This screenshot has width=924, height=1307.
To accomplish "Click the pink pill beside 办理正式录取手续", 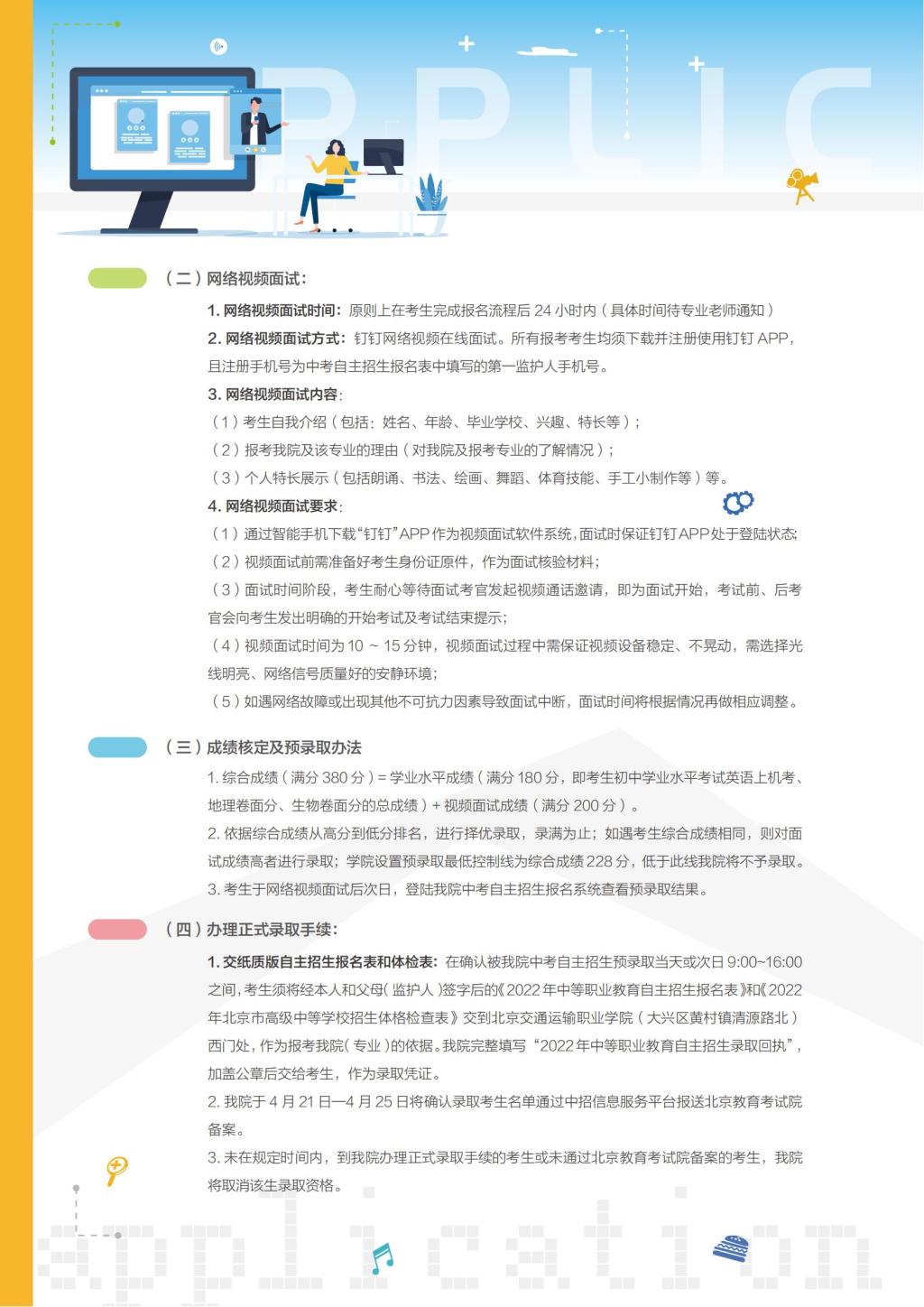I will coord(117,929).
